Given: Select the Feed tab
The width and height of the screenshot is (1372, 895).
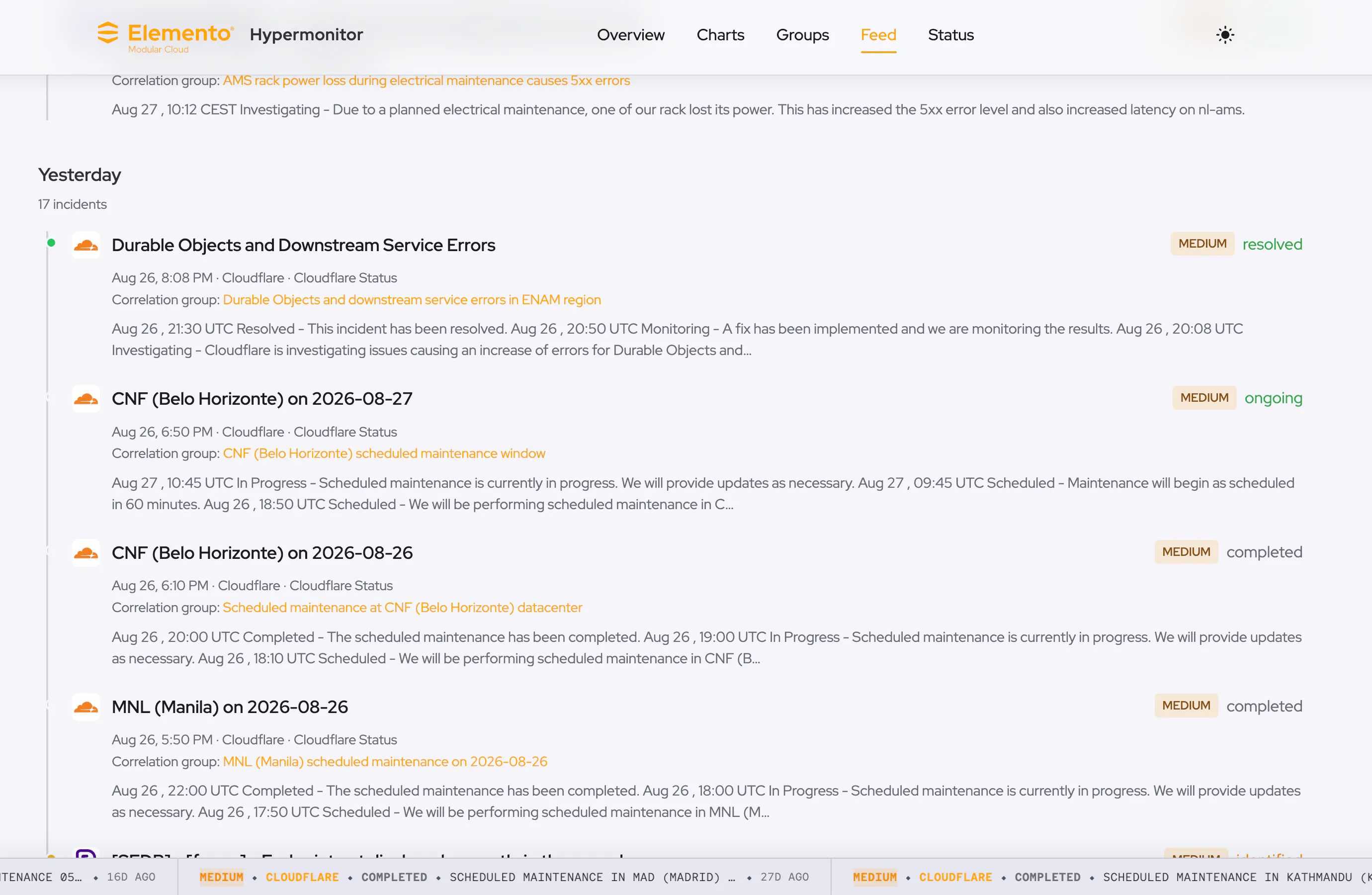Looking at the screenshot, I should pos(878,35).
